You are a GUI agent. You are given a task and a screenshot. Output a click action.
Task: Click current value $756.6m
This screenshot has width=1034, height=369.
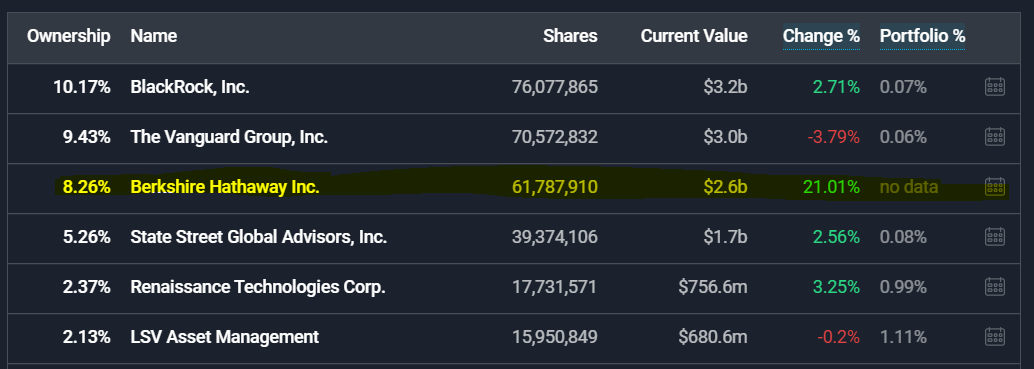pos(713,287)
